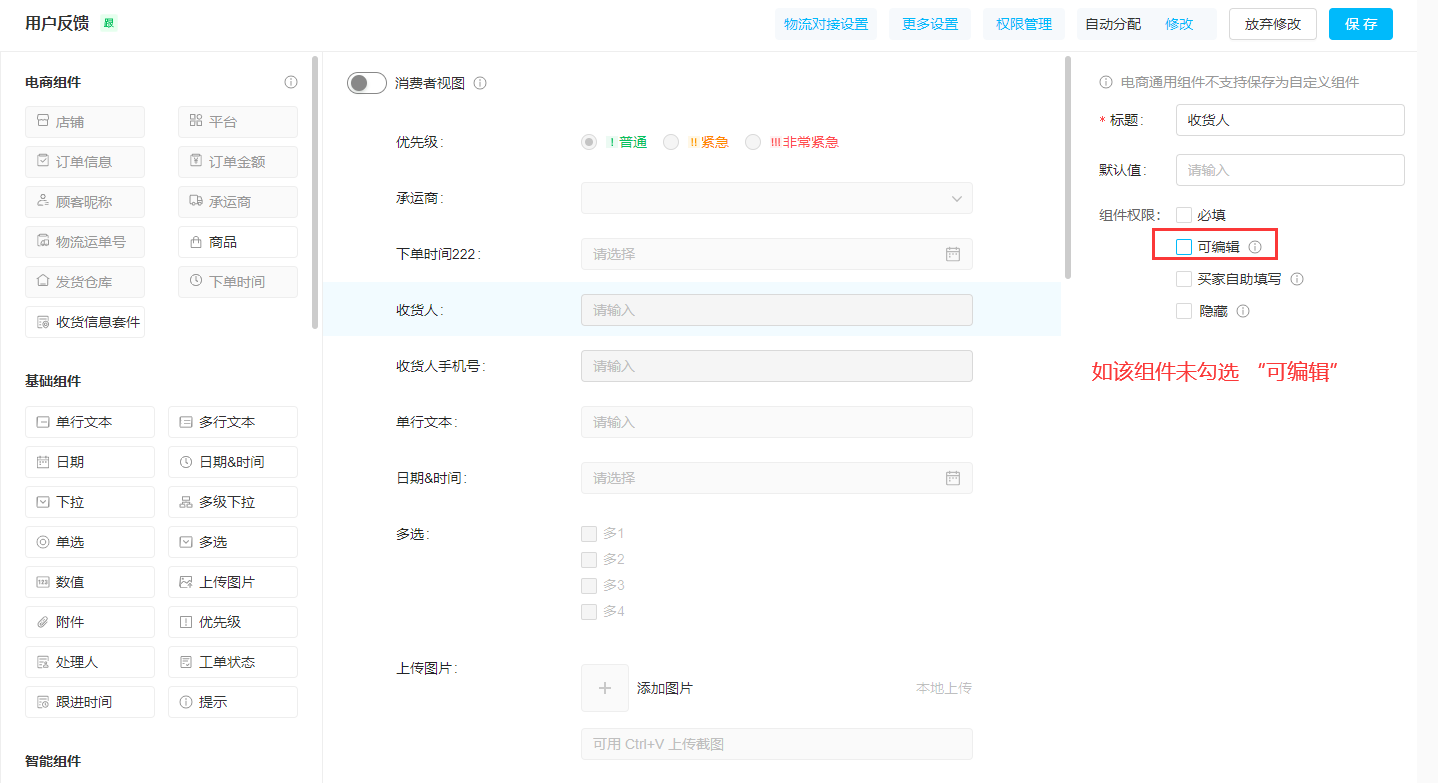Check the 买家自助填写 checkbox
This screenshot has width=1438, height=783.
(1184, 279)
